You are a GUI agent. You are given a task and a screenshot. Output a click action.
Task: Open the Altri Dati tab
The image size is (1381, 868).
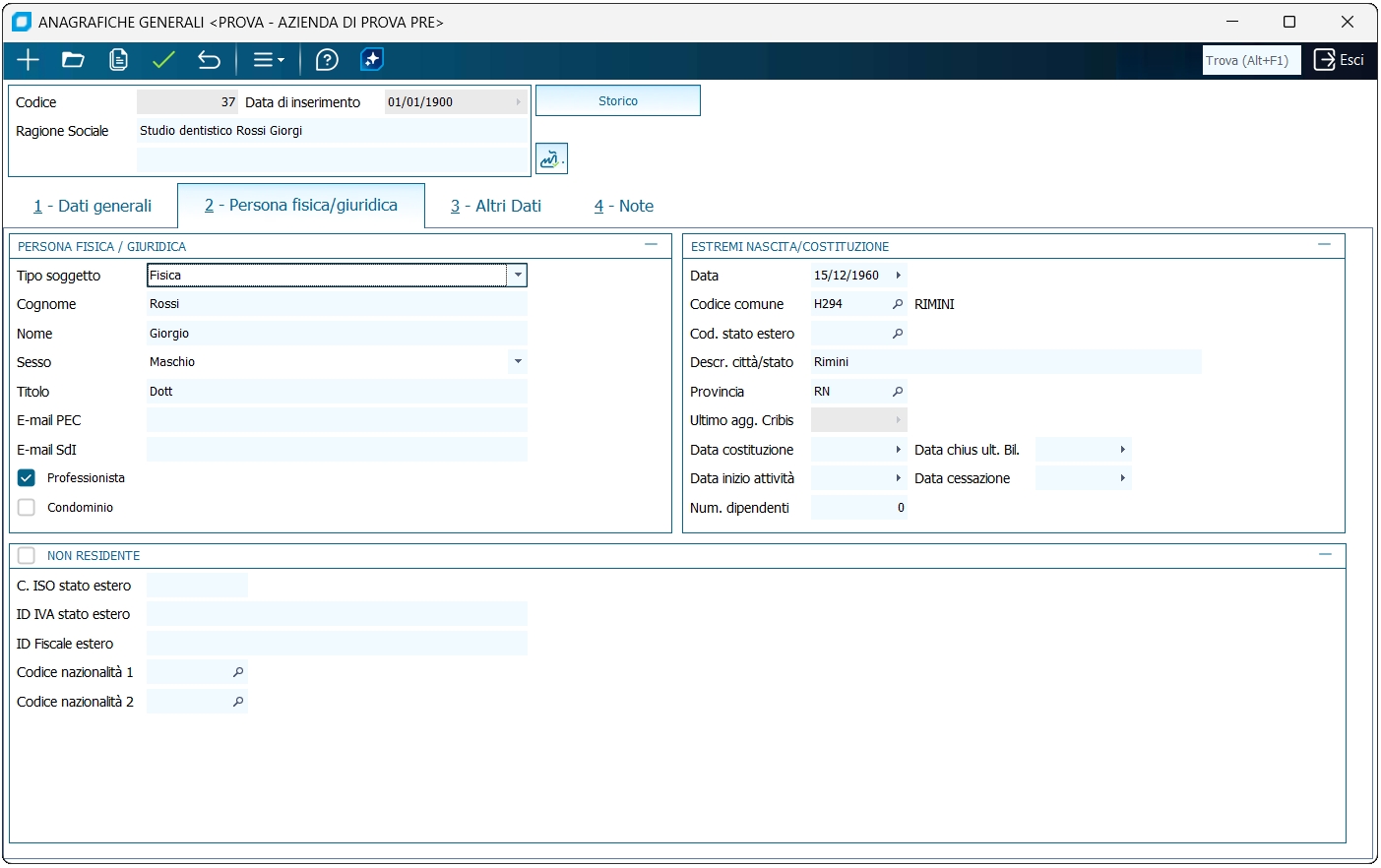coord(496,207)
